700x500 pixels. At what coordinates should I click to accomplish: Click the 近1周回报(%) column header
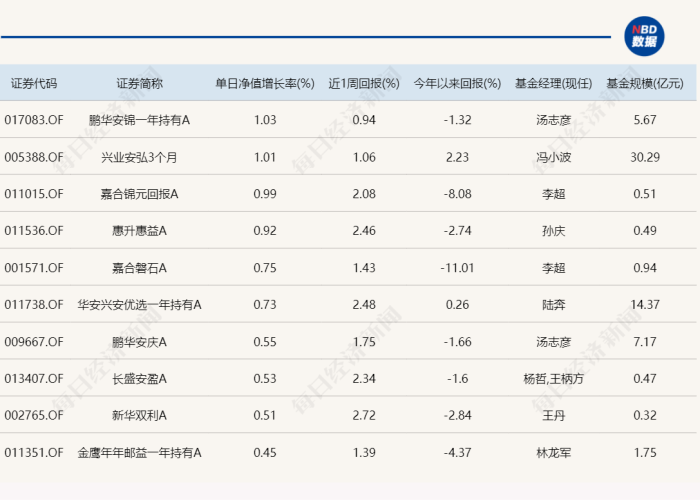tap(364, 83)
